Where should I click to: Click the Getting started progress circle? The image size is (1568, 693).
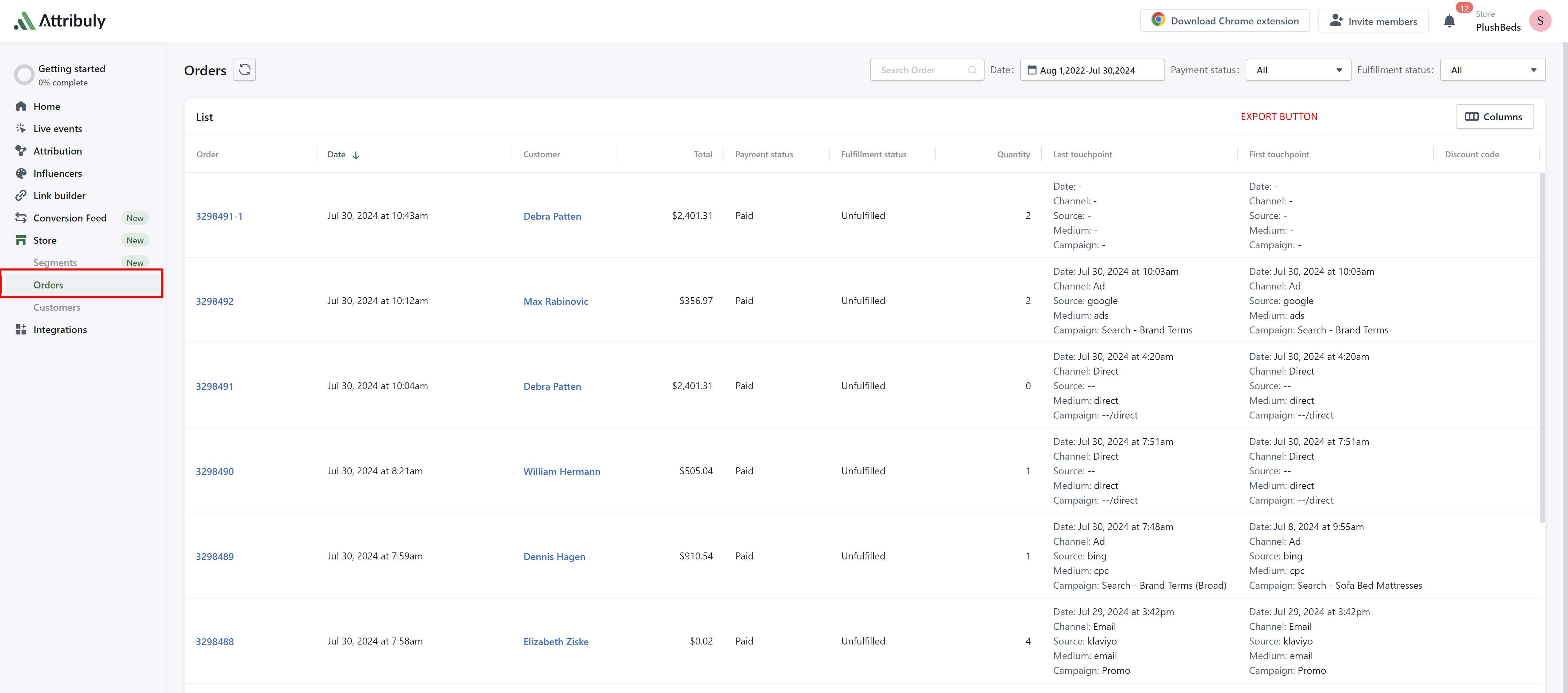(24, 75)
